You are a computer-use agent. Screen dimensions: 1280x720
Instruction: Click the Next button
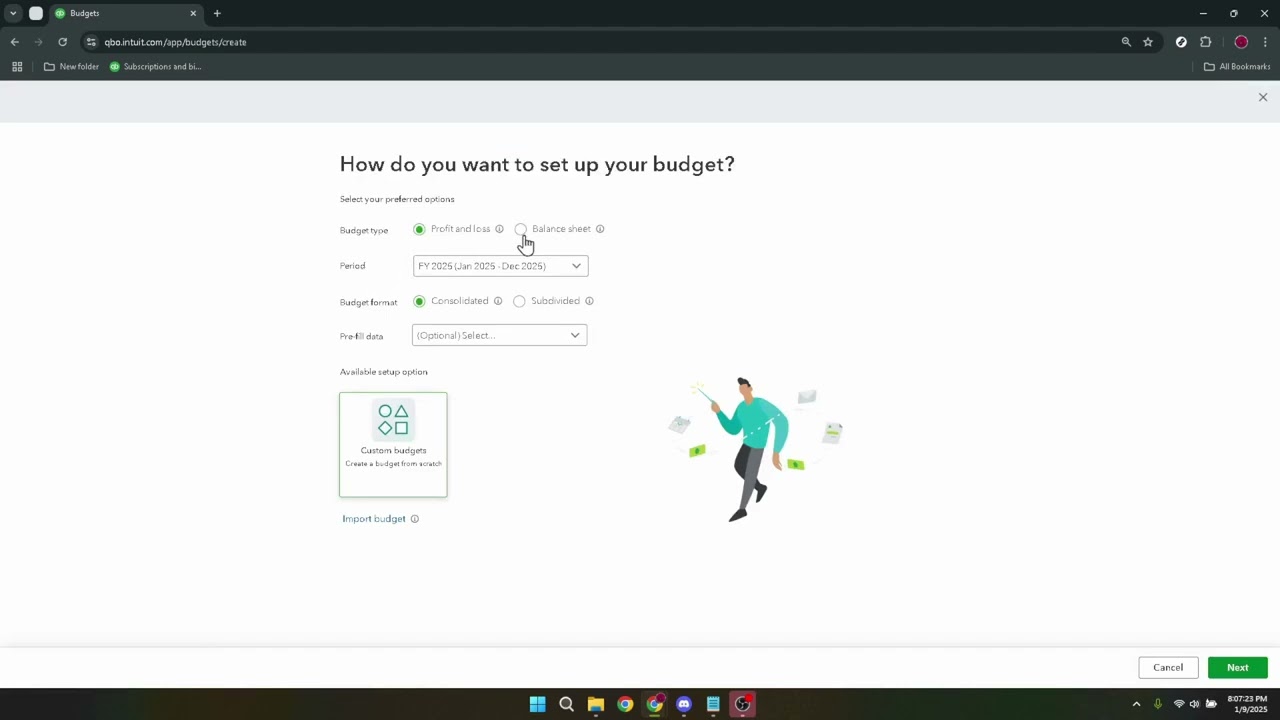pyautogui.click(x=1237, y=668)
